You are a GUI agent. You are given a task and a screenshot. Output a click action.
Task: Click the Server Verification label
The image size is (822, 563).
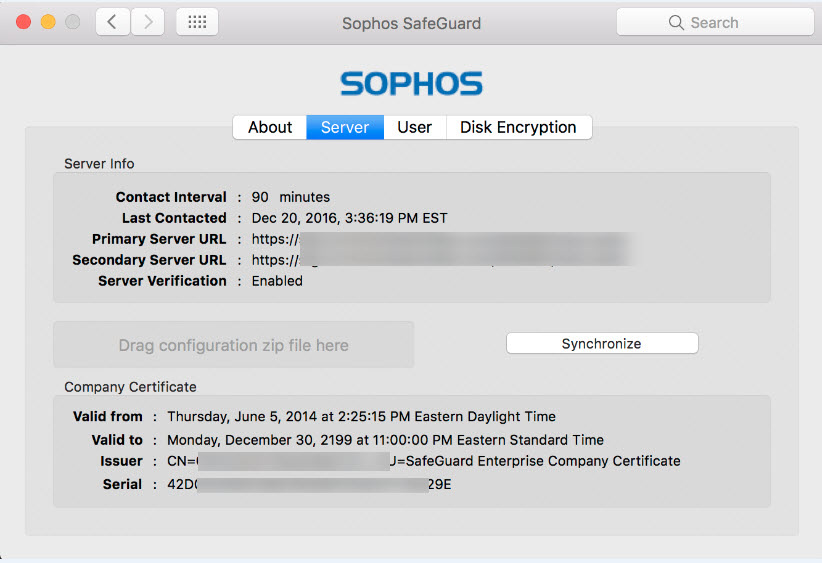[163, 281]
